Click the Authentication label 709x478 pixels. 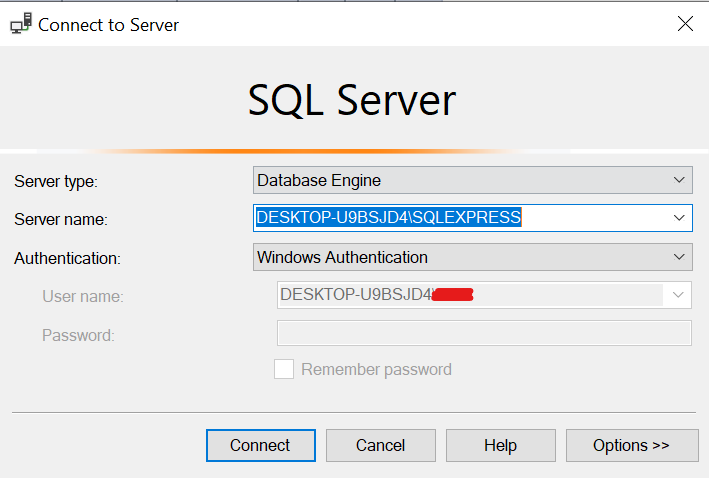pyautogui.click(x=67, y=258)
